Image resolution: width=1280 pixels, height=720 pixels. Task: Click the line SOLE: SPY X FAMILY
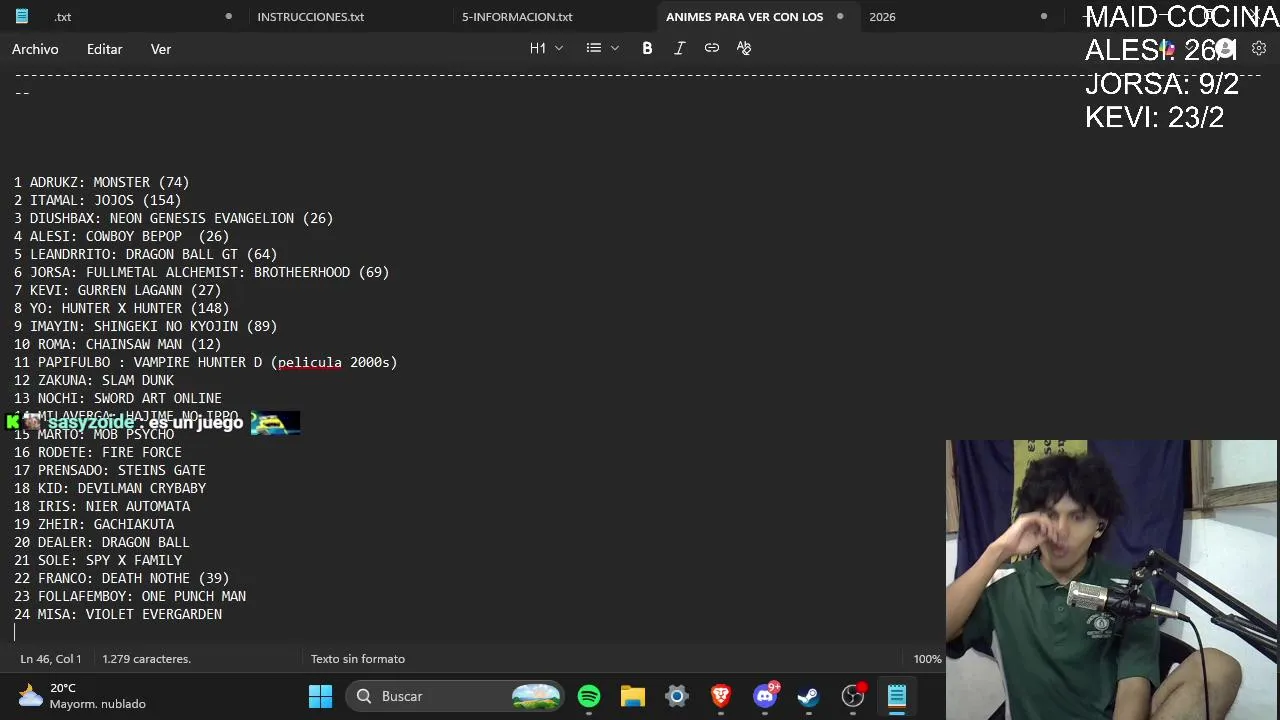[x=98, y=560]
